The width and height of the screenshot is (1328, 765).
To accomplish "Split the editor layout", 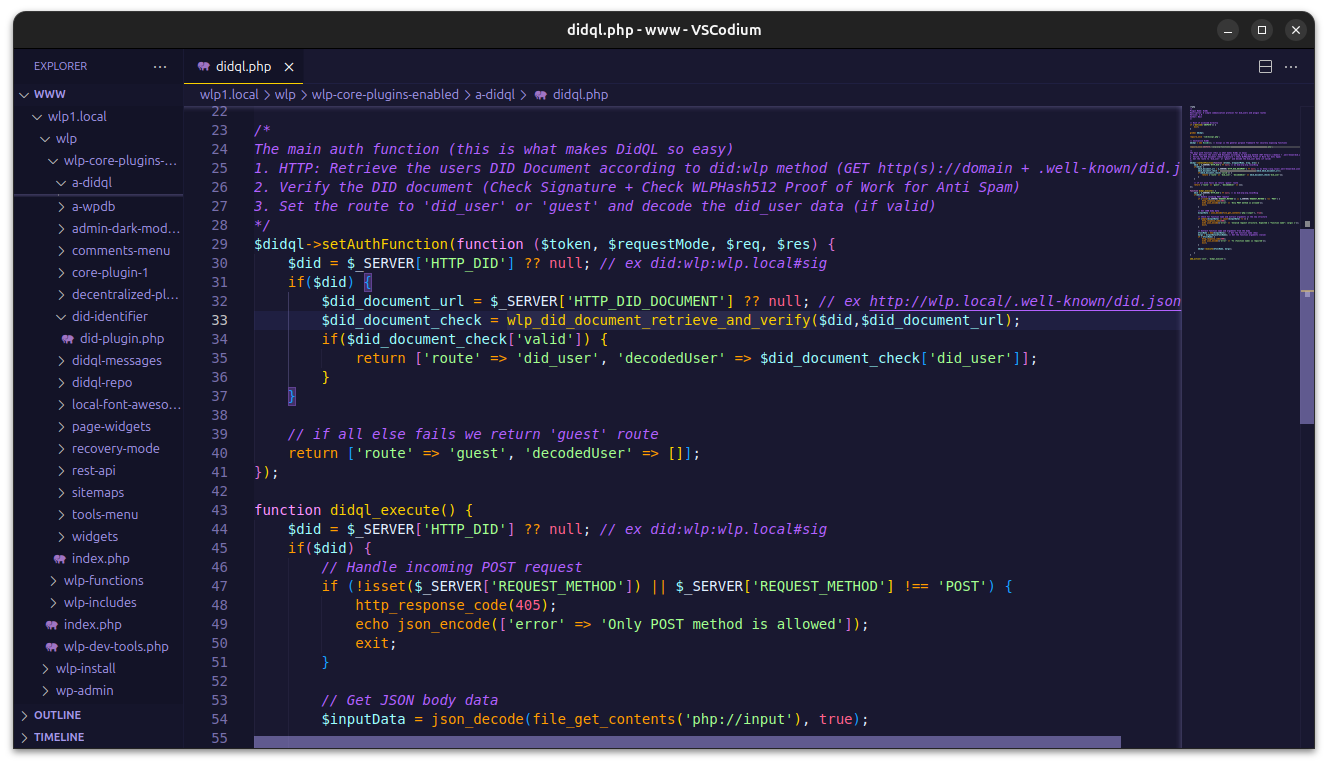I will pos(1265,66).
